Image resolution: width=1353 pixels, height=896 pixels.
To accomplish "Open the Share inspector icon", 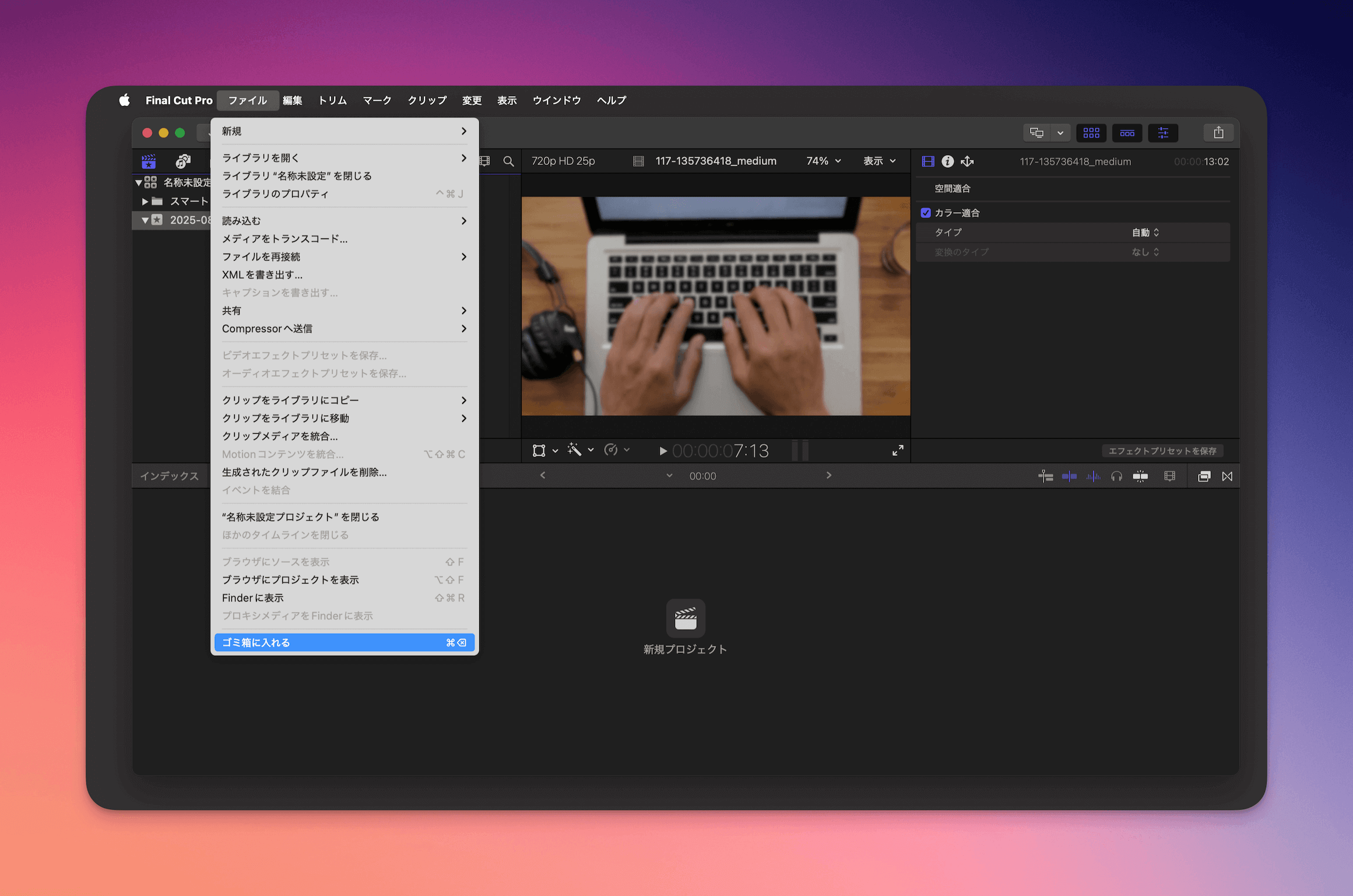I will coord(968,161).
